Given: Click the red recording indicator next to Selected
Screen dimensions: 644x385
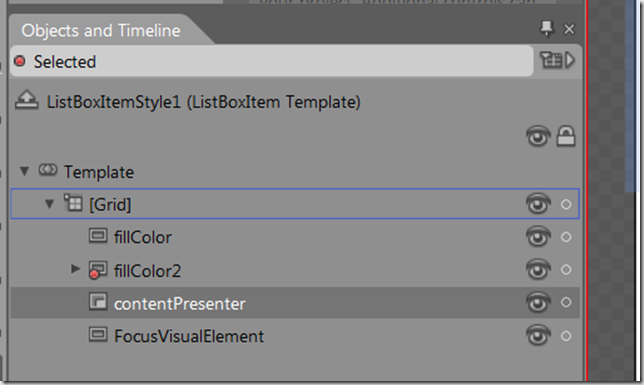Looking at the screenshot, I should coord(19,62).
